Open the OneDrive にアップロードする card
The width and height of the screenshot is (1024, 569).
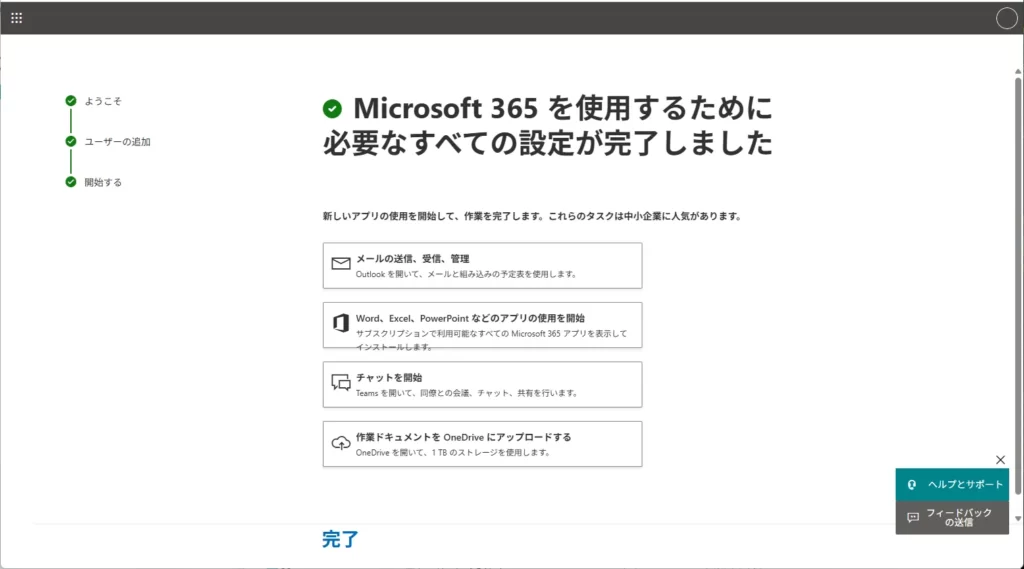482,444
